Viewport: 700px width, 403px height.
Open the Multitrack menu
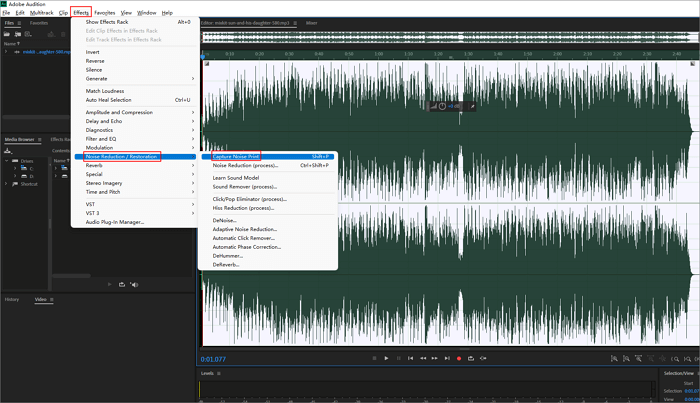tap(42, 12)
